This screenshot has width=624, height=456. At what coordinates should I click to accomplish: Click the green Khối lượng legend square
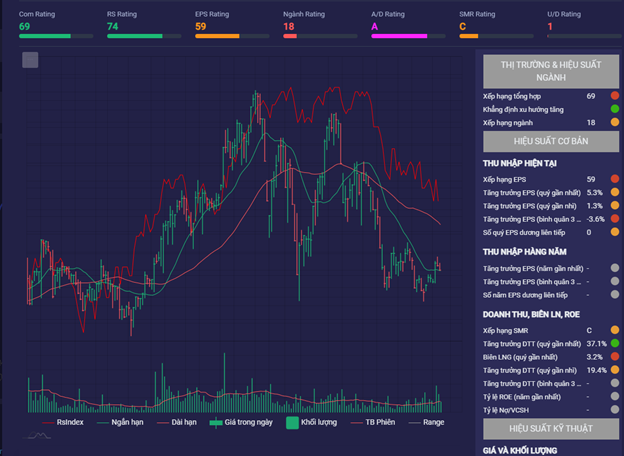[x=293, y=422]
